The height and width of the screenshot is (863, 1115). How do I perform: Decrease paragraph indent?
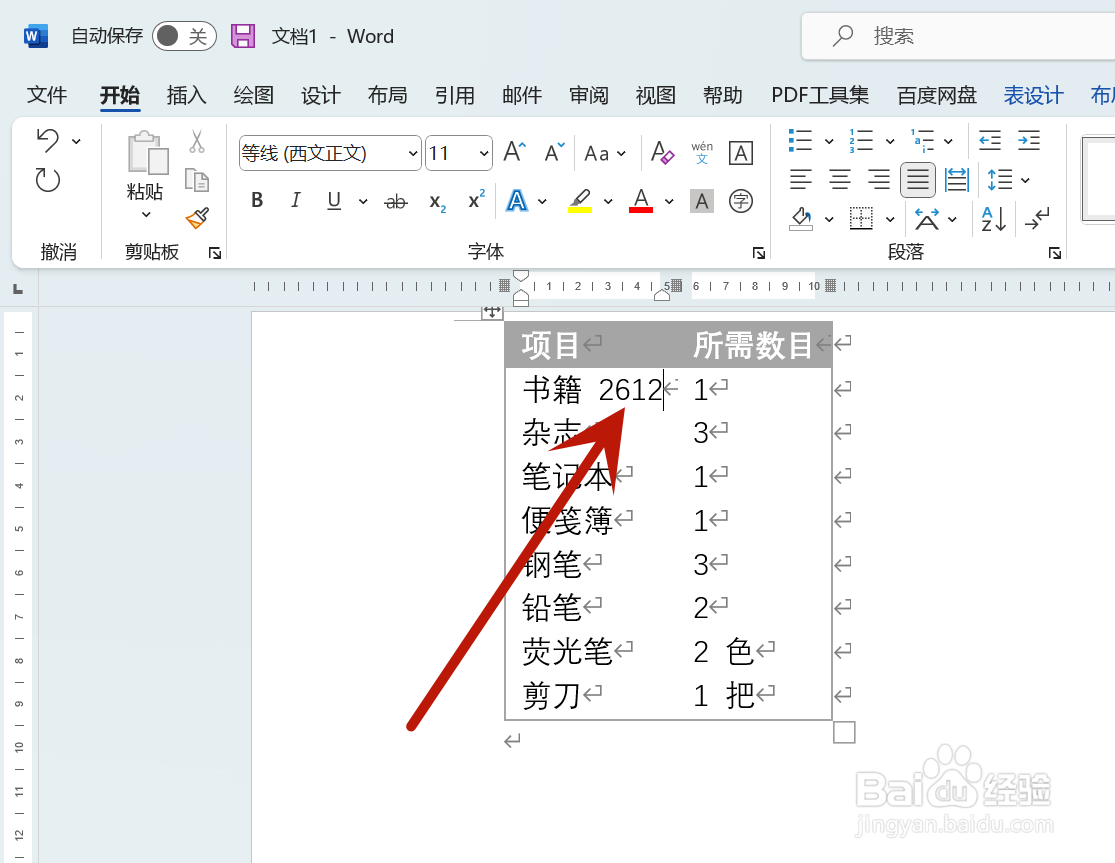click(990, 140)
